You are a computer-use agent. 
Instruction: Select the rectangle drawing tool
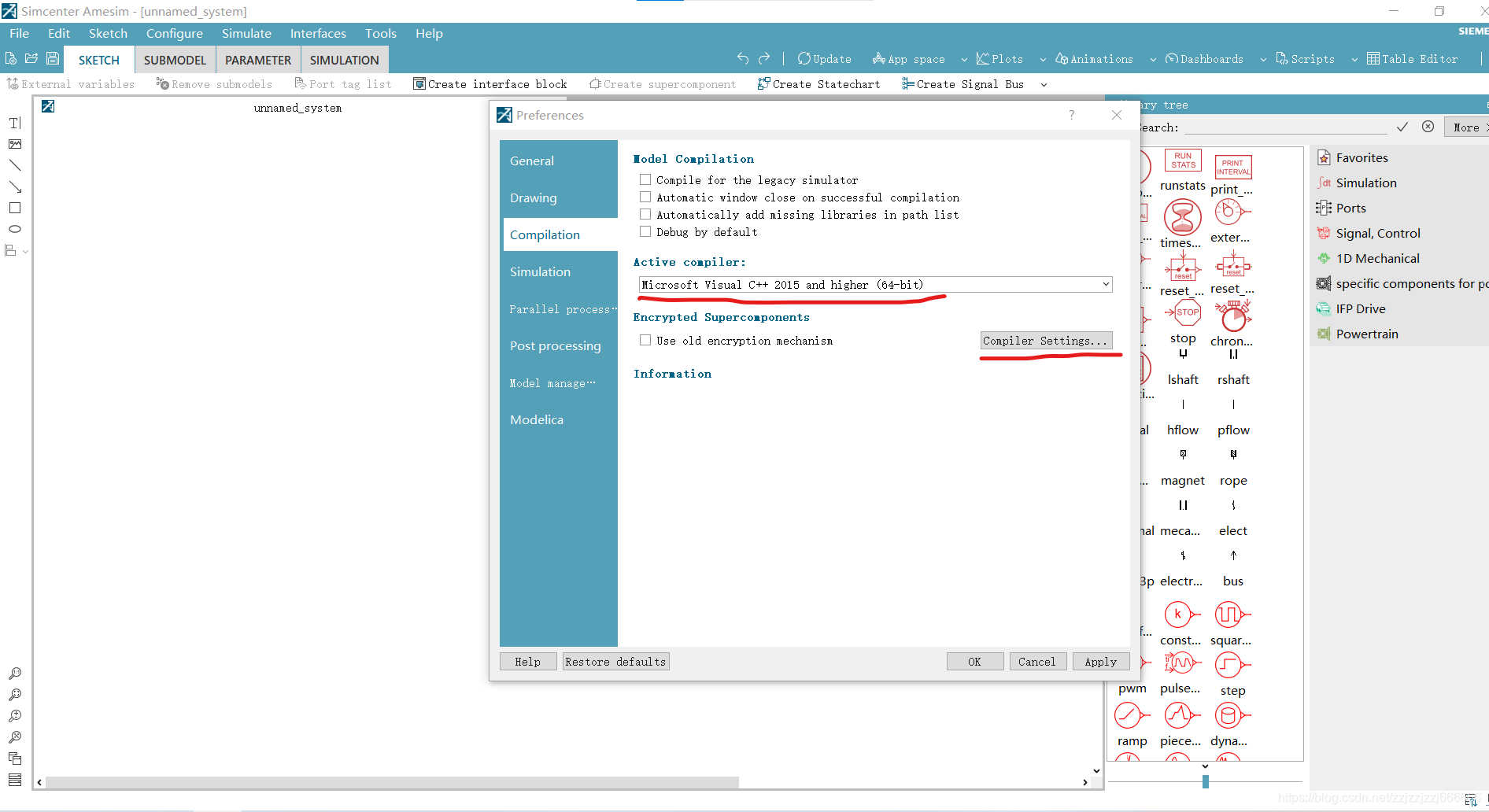(15, 208)
